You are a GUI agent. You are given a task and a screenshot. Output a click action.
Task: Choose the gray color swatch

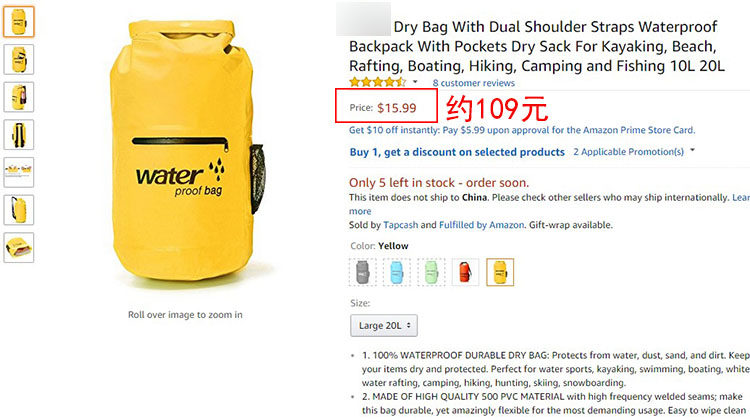[x=363, y=272]
